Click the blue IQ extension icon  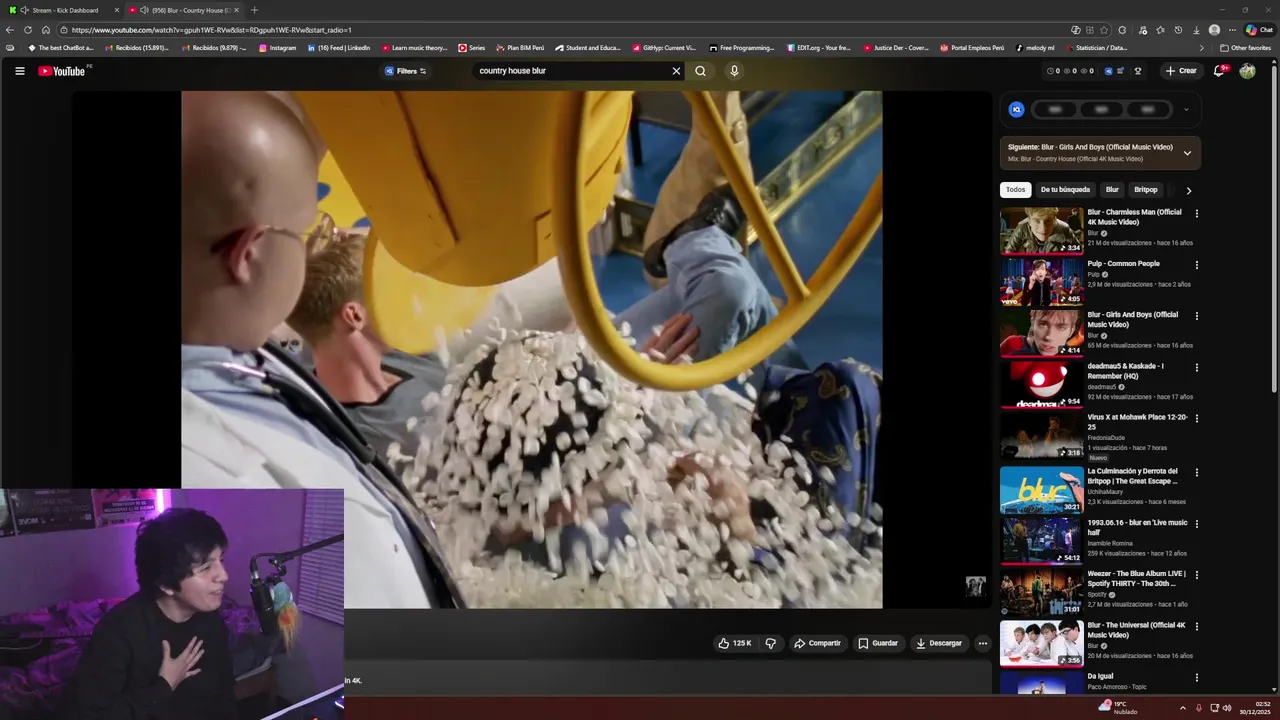(1016, 110)
